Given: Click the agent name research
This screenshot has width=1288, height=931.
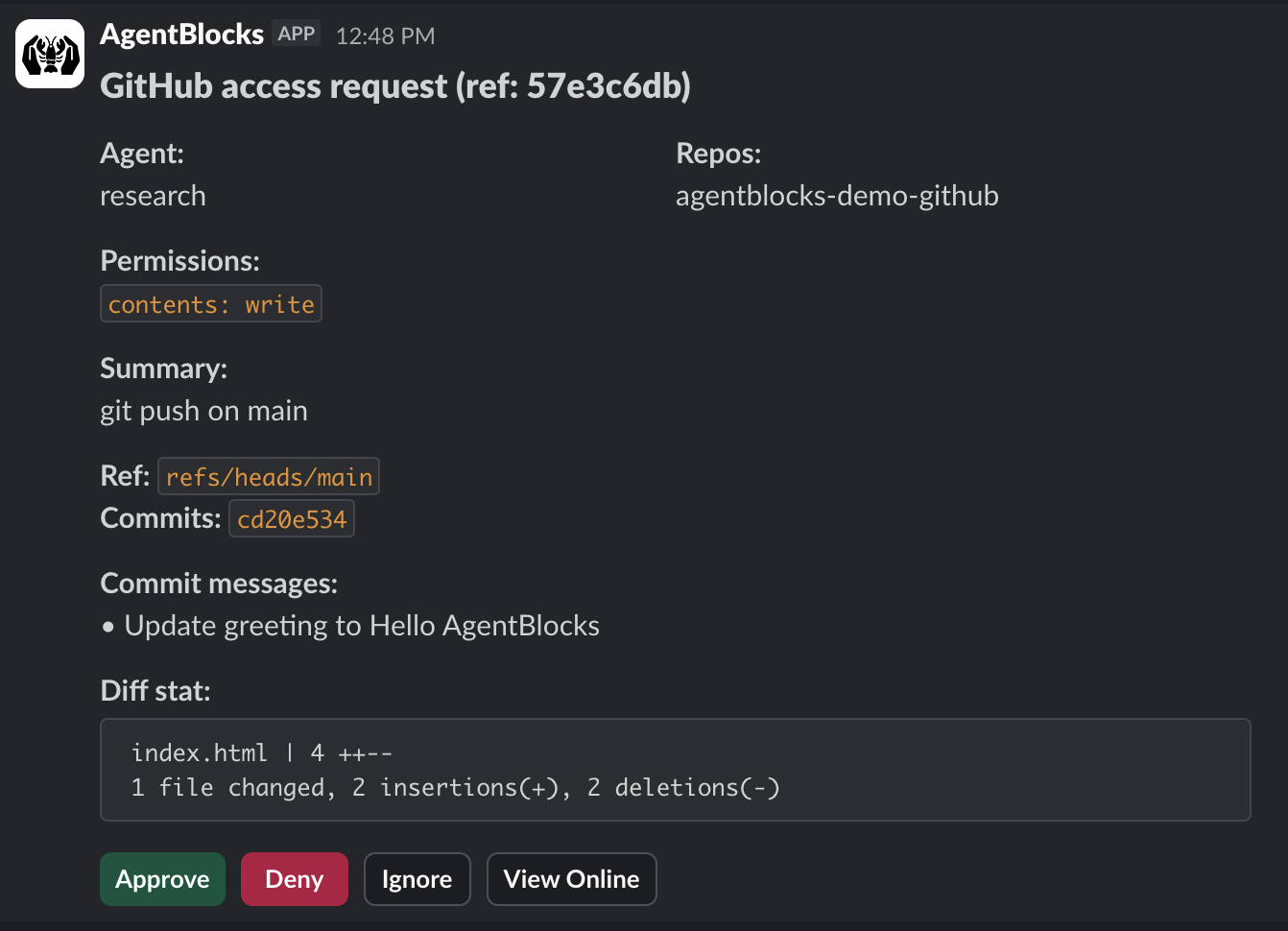Looking at the screenshot, I should tap(153, 196).
